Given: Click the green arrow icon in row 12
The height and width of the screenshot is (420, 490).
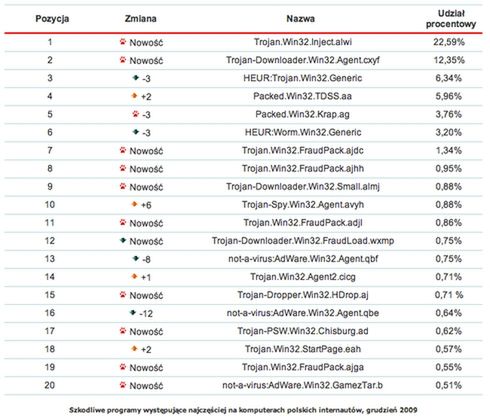Looking at the screenshot, I should pyautogui.click(x=123, y=240).
